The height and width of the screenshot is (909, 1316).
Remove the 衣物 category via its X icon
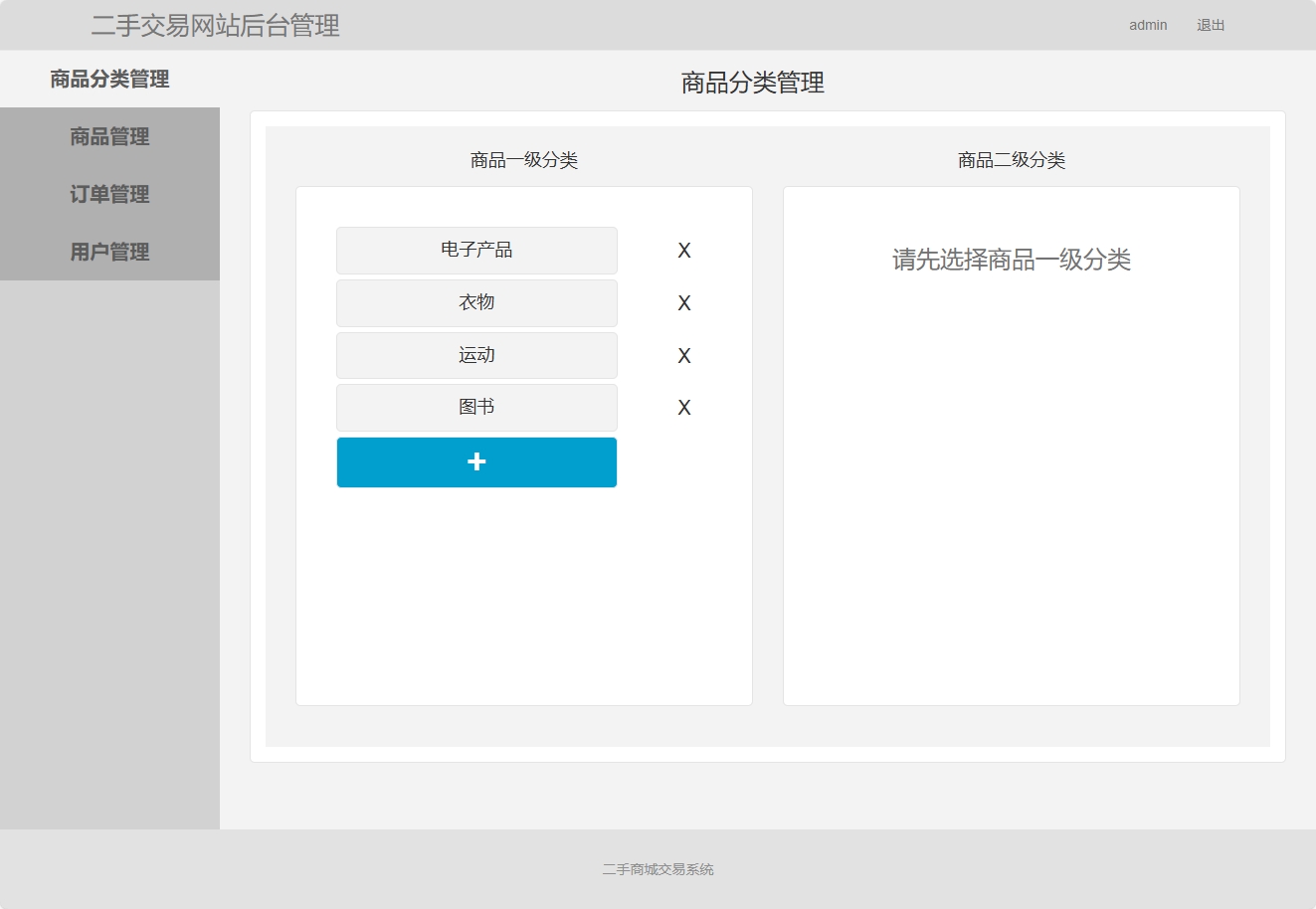pyautogui.click(x=683, y=303)
